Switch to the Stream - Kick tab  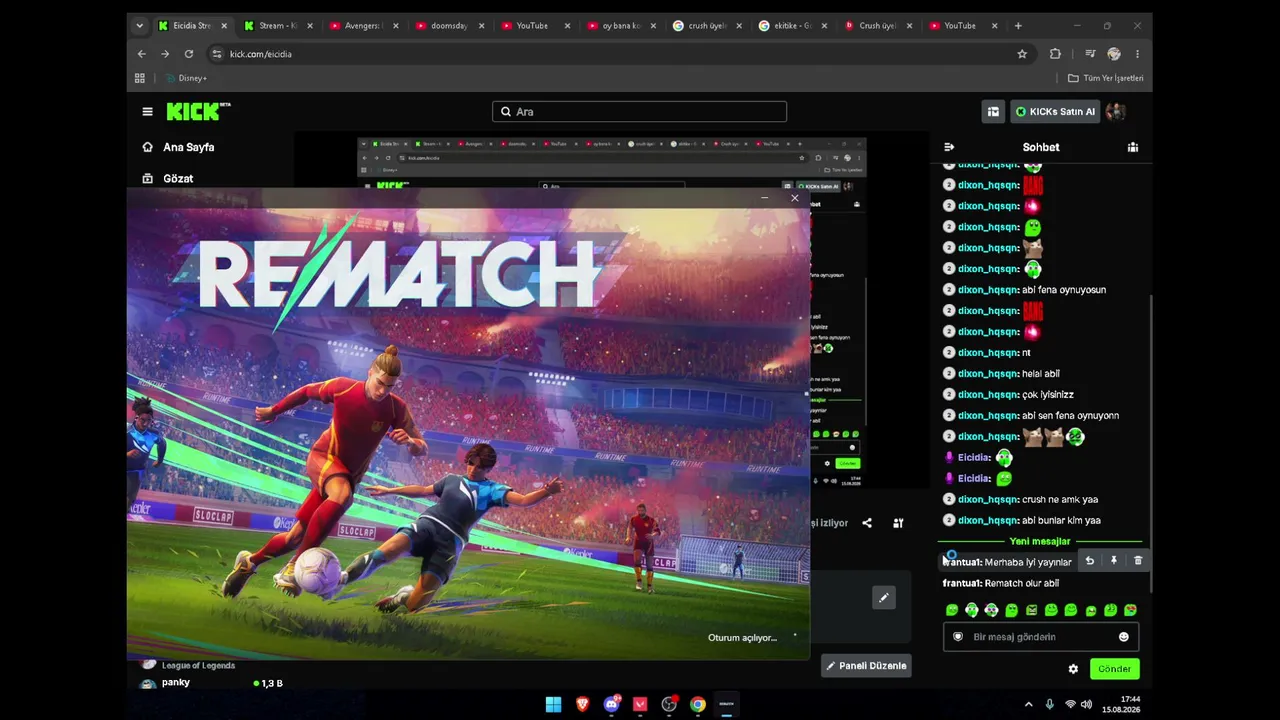coord(278,26)
